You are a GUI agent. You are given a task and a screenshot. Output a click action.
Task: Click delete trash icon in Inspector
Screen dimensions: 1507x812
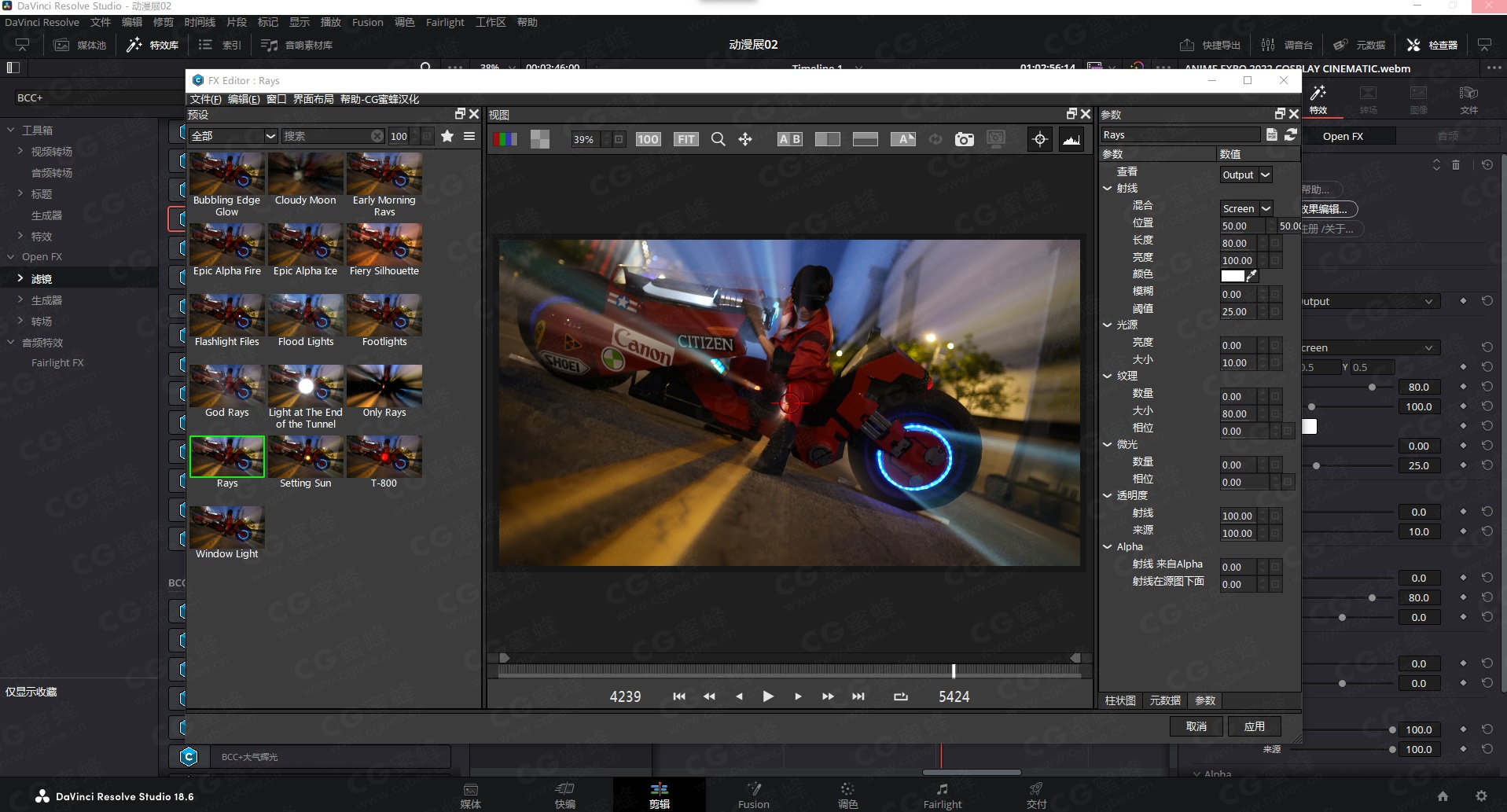[1456, 165]
